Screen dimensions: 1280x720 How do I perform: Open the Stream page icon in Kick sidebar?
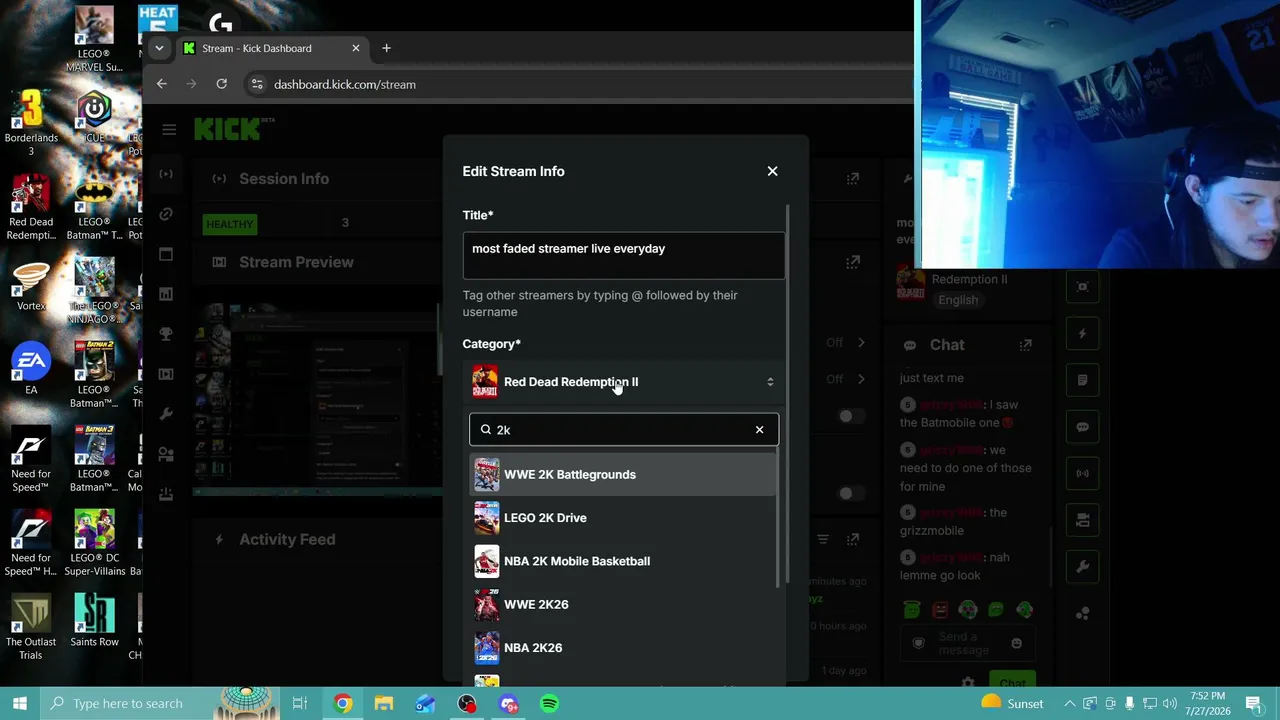point(166,174)
